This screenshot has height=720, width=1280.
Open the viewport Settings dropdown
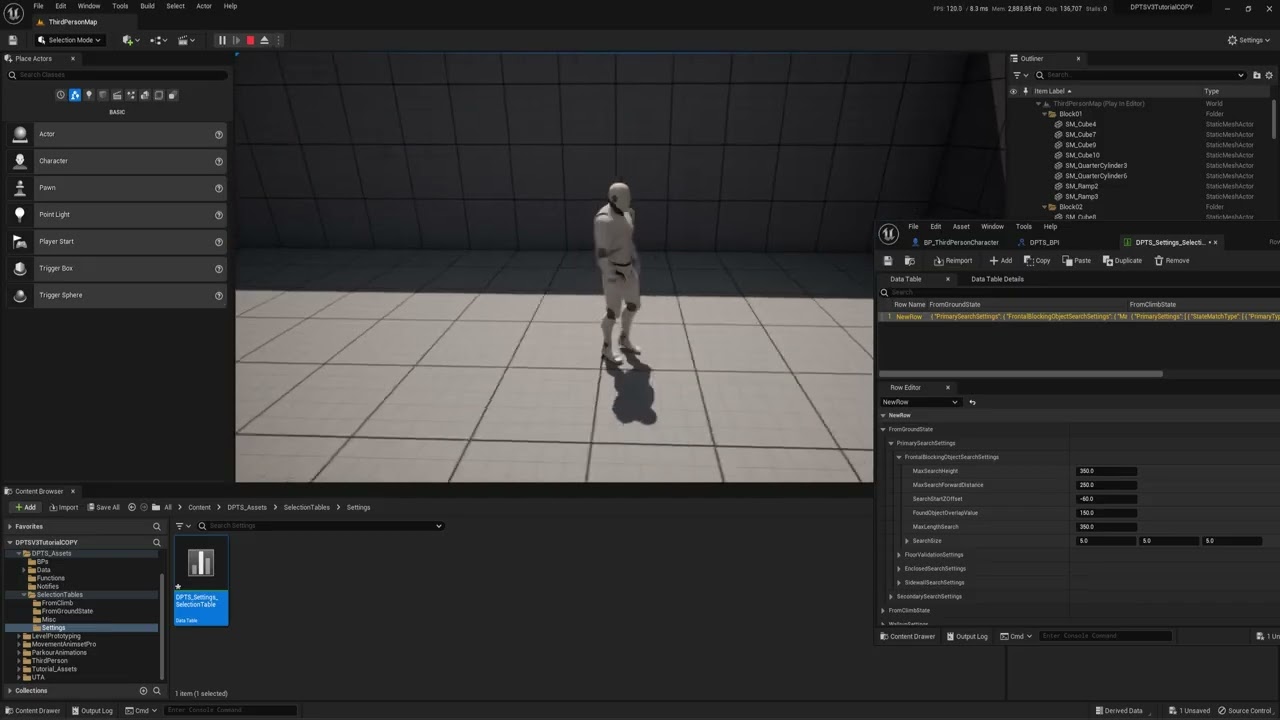click(1250, 40)
